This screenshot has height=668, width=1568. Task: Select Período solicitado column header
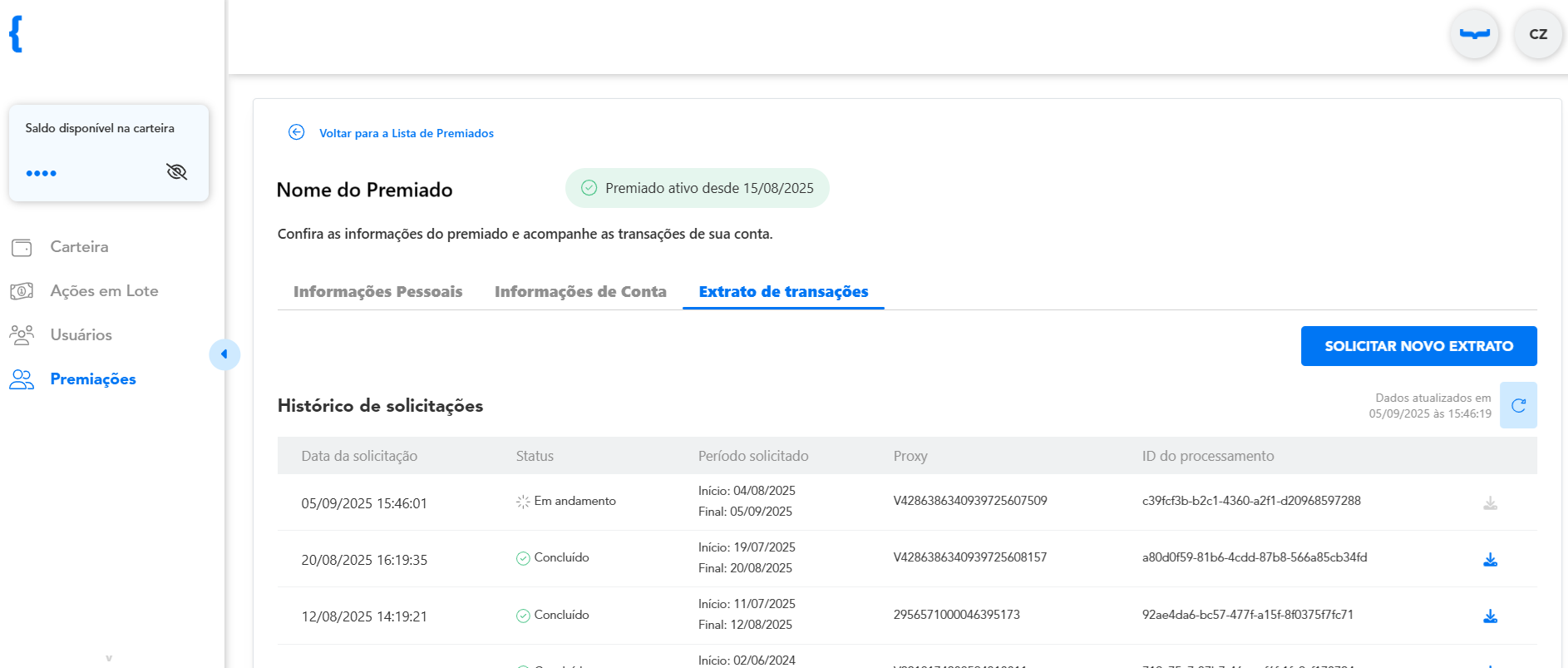[x=753, y=456]
